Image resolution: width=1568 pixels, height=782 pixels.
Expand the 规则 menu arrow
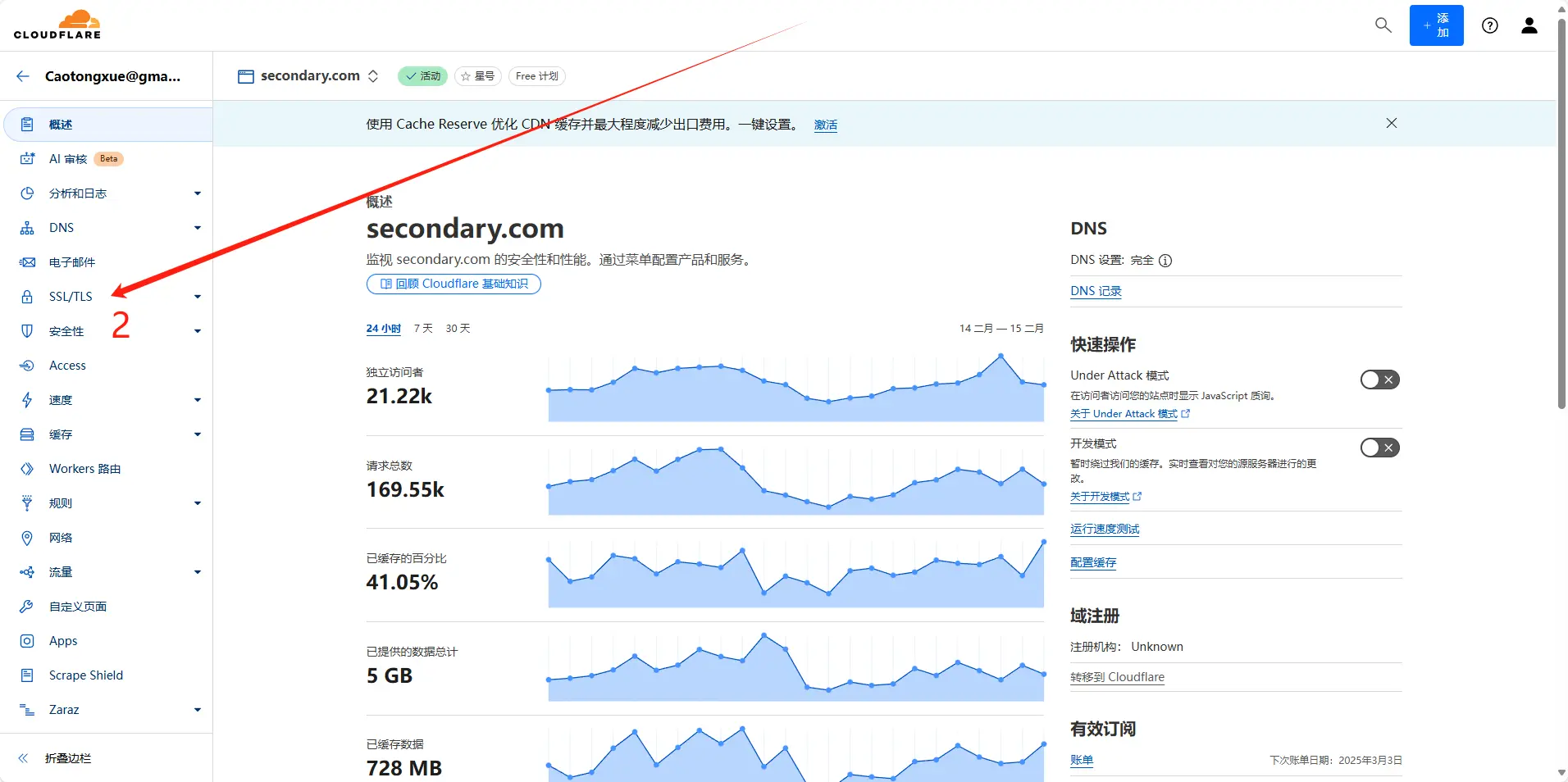[198, 503]
